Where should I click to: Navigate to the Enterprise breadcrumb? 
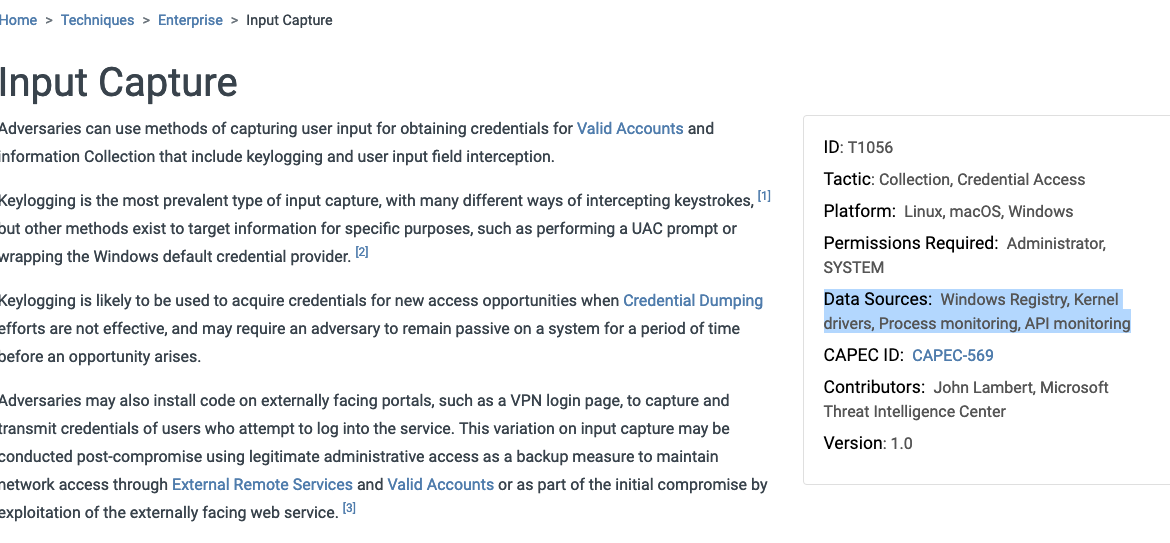click(190, 20)
